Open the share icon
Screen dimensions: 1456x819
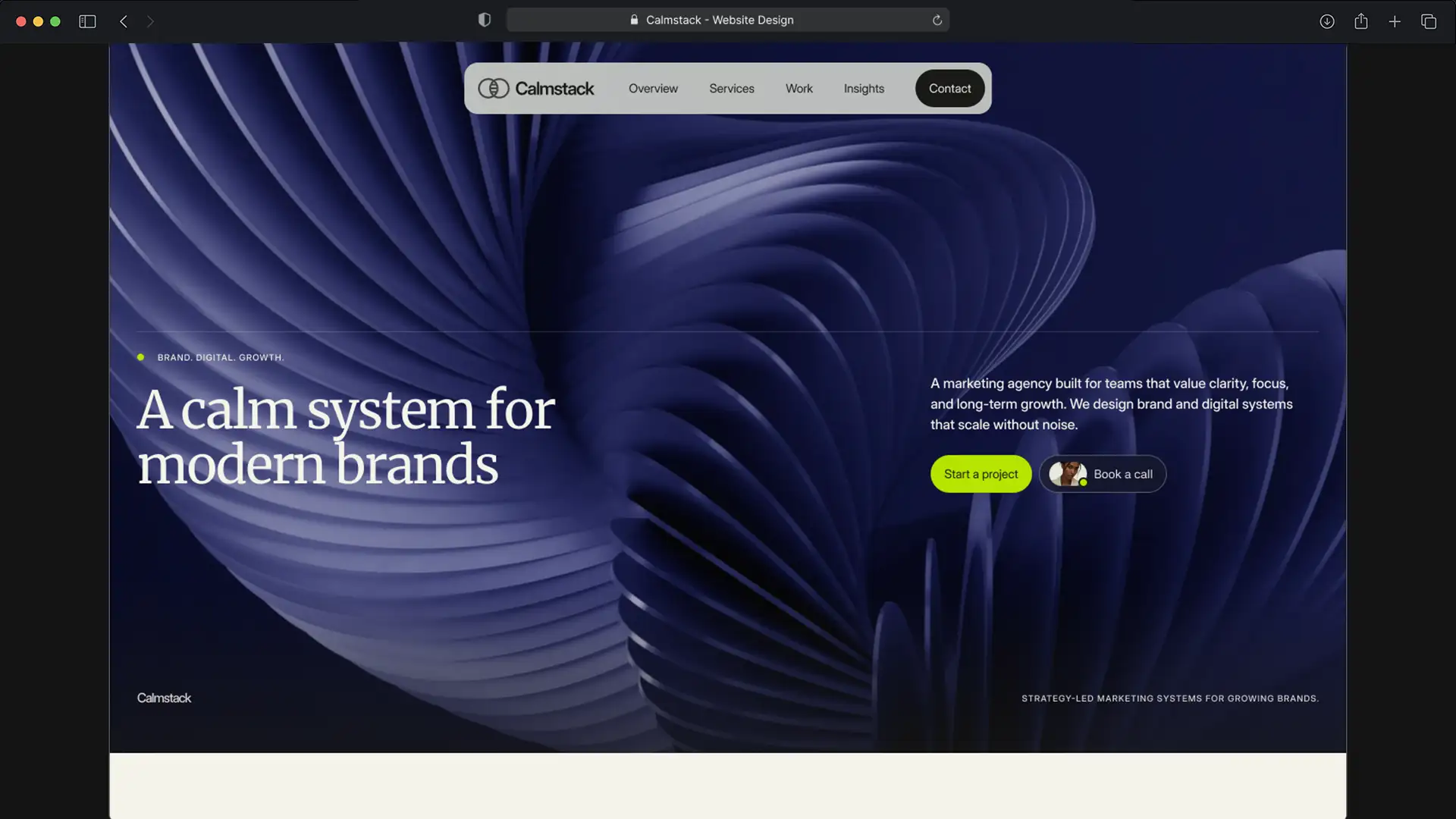coord(1361,21)
